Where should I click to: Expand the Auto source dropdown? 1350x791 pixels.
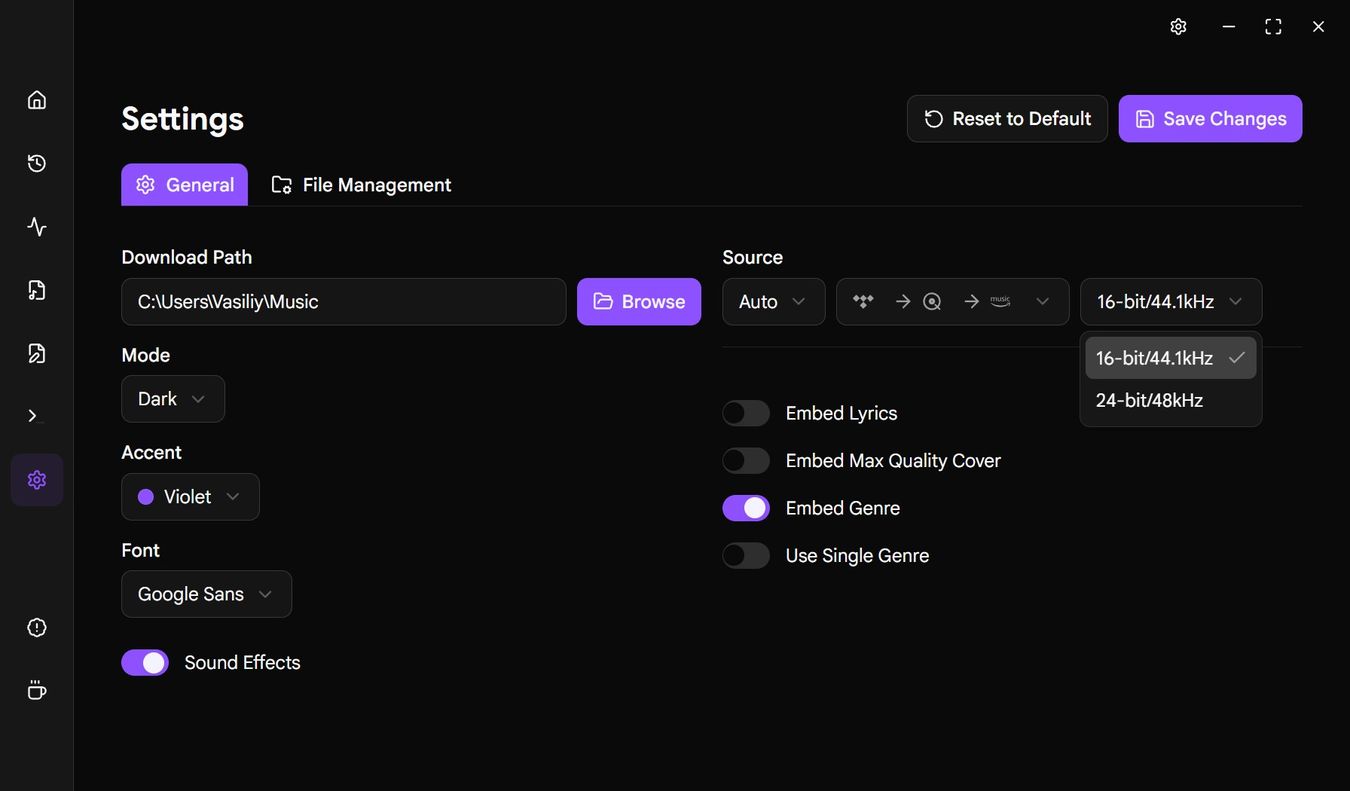tap(773, 300)
